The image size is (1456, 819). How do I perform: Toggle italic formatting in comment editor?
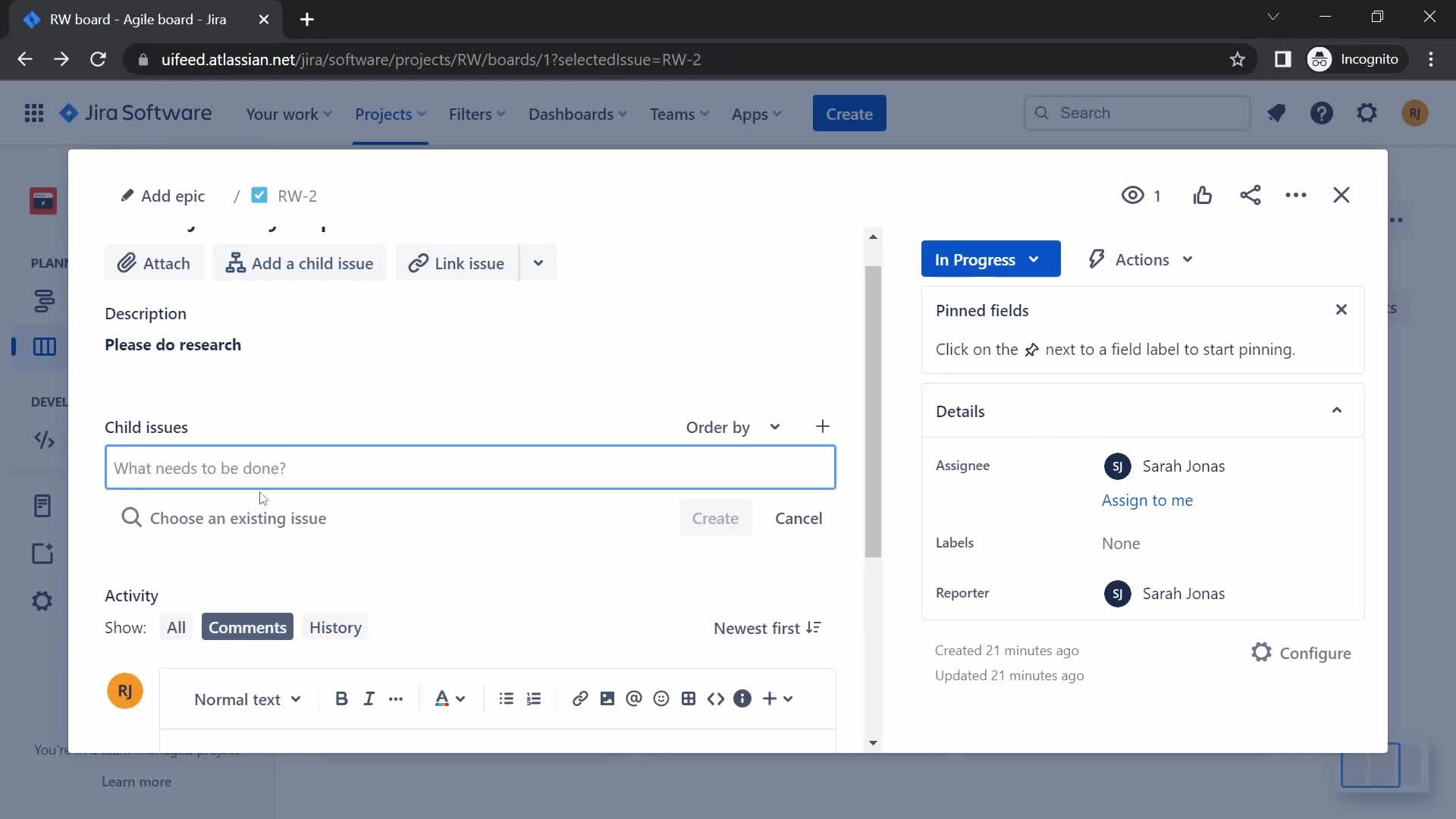click(x=369, y=699)
